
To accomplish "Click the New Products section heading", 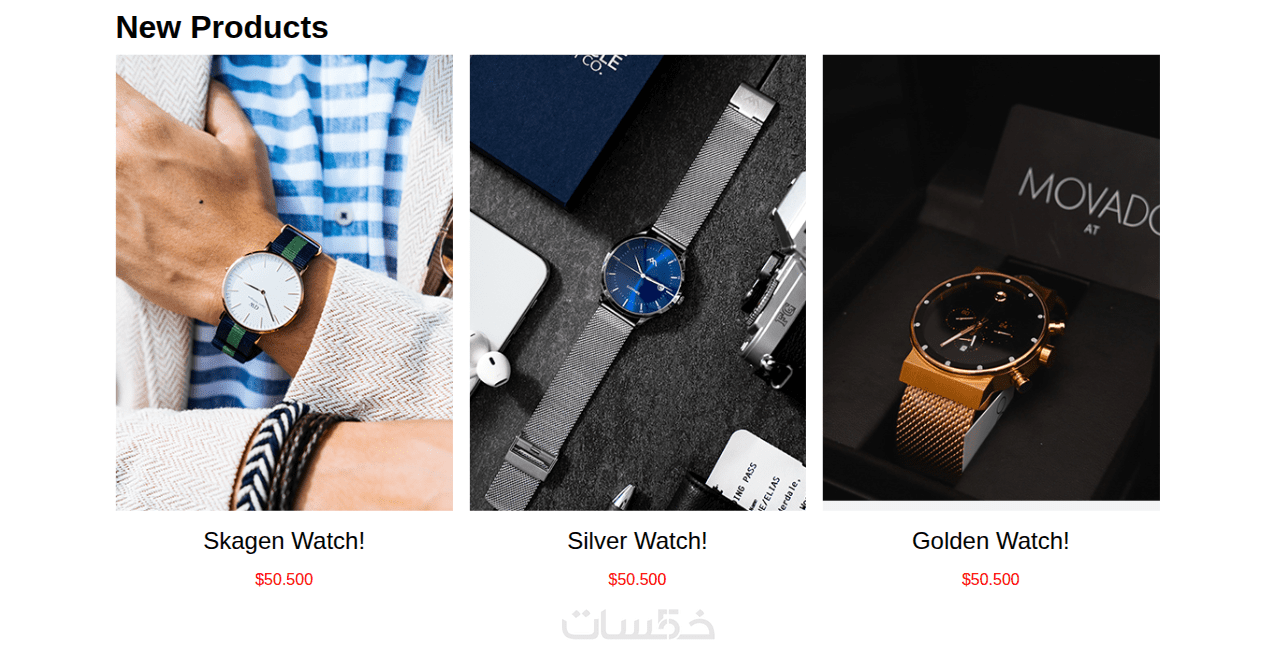I will click(x=222, y=27).
